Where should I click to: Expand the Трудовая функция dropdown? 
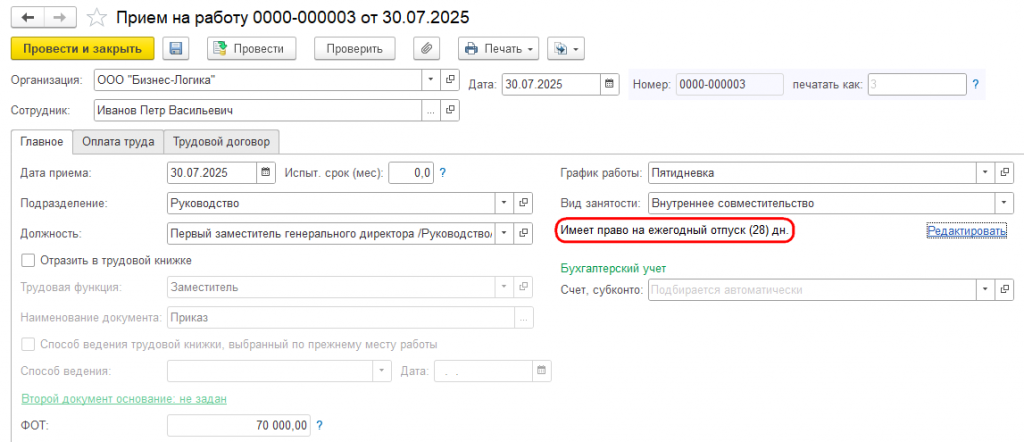click(504, 287)
